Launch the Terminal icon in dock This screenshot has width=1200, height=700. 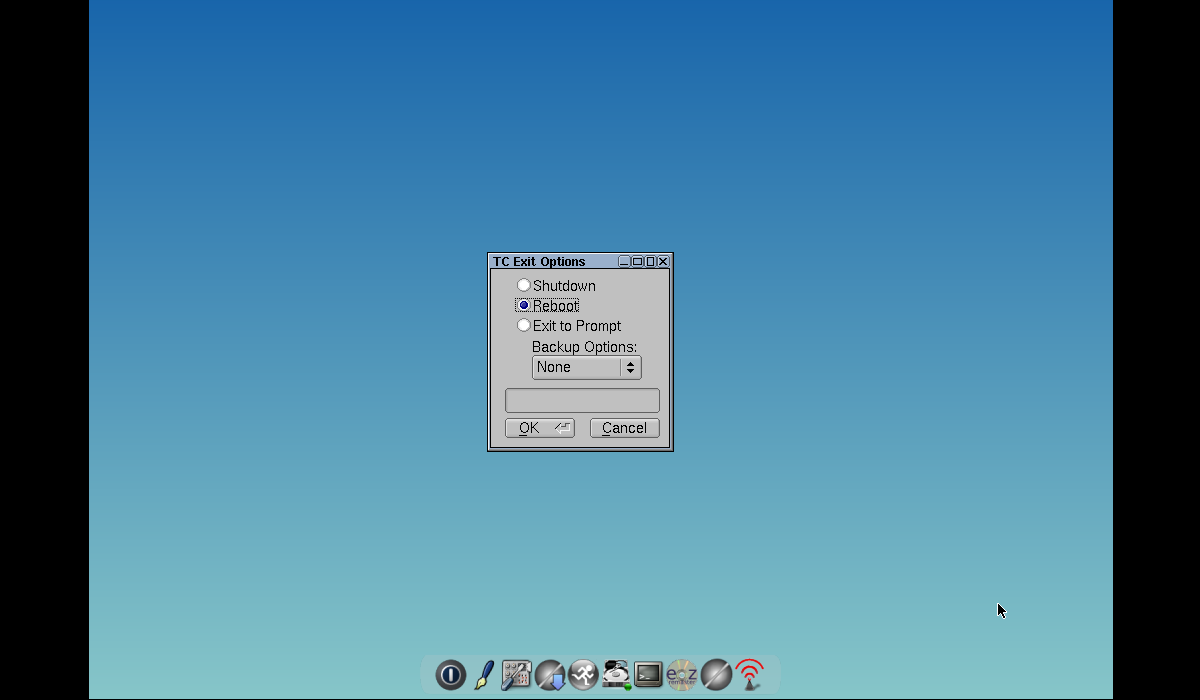pos(648,675)
